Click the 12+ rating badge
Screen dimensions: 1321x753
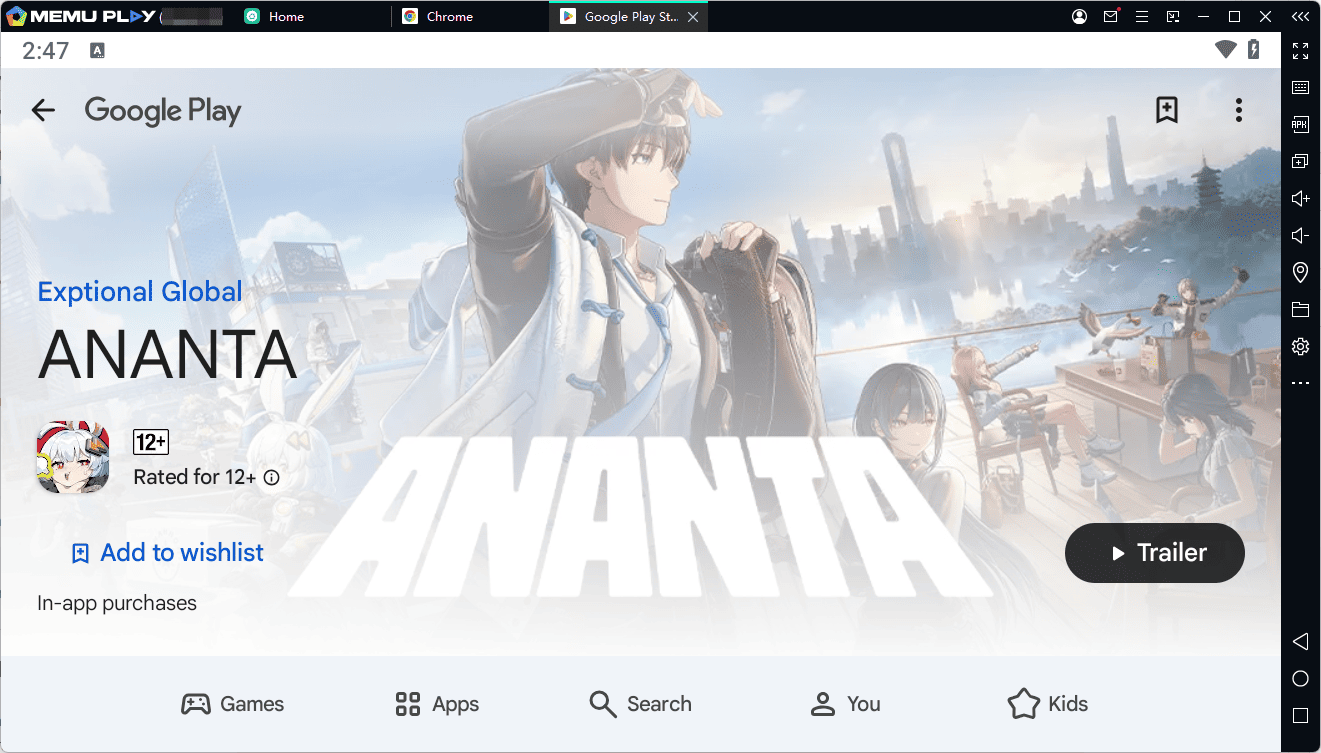[x=150, y=442]
